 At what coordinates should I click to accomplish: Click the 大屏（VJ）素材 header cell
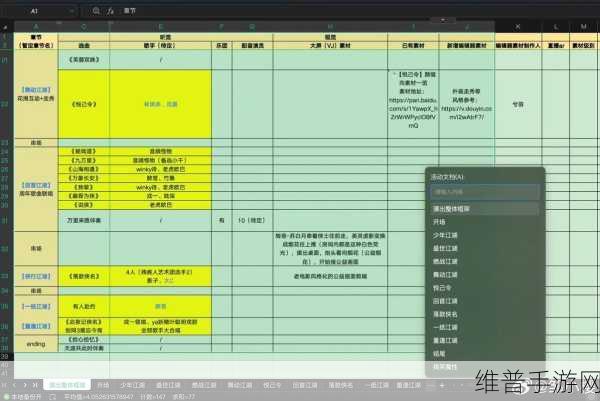330,46
